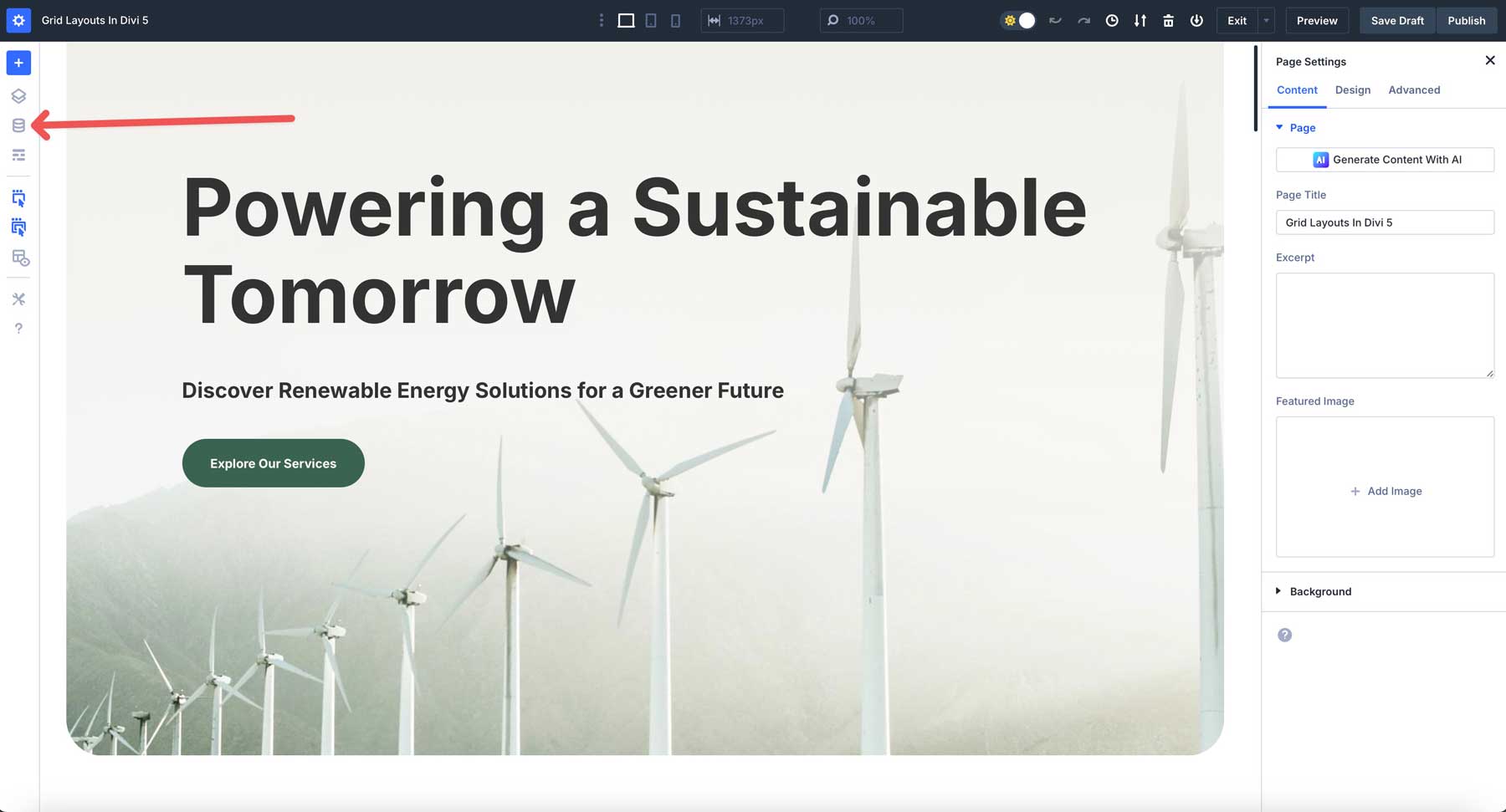Click the Page Title input field

[x=1385, y=222]
